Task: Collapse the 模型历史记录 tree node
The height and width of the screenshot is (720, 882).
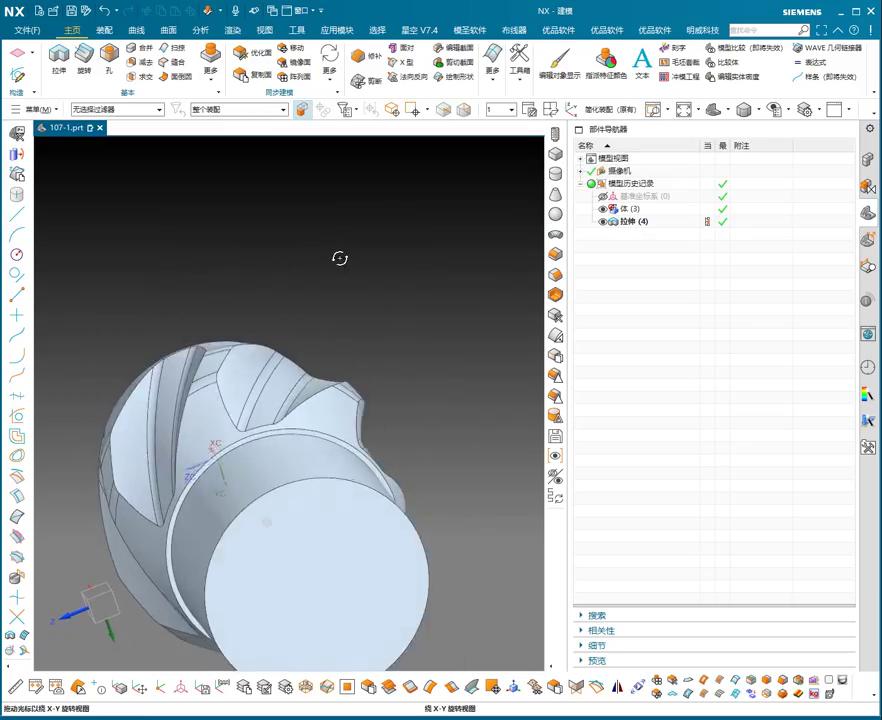Action: pyautogui.click(x=580, y=184)
